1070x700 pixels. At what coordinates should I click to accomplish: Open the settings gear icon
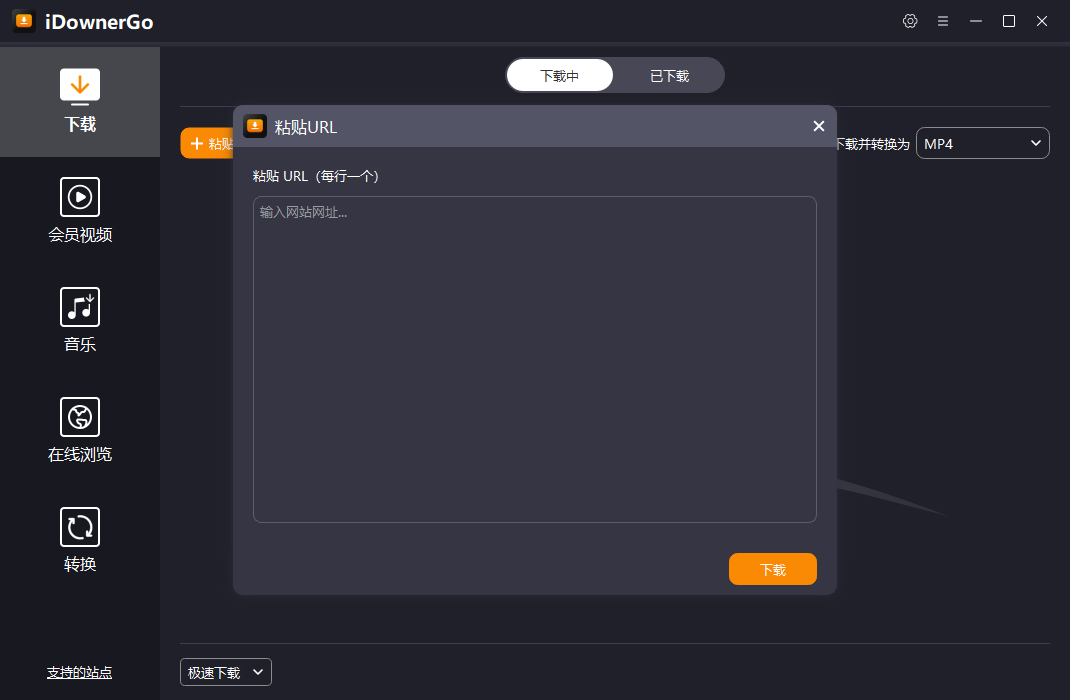click(910, 20)
